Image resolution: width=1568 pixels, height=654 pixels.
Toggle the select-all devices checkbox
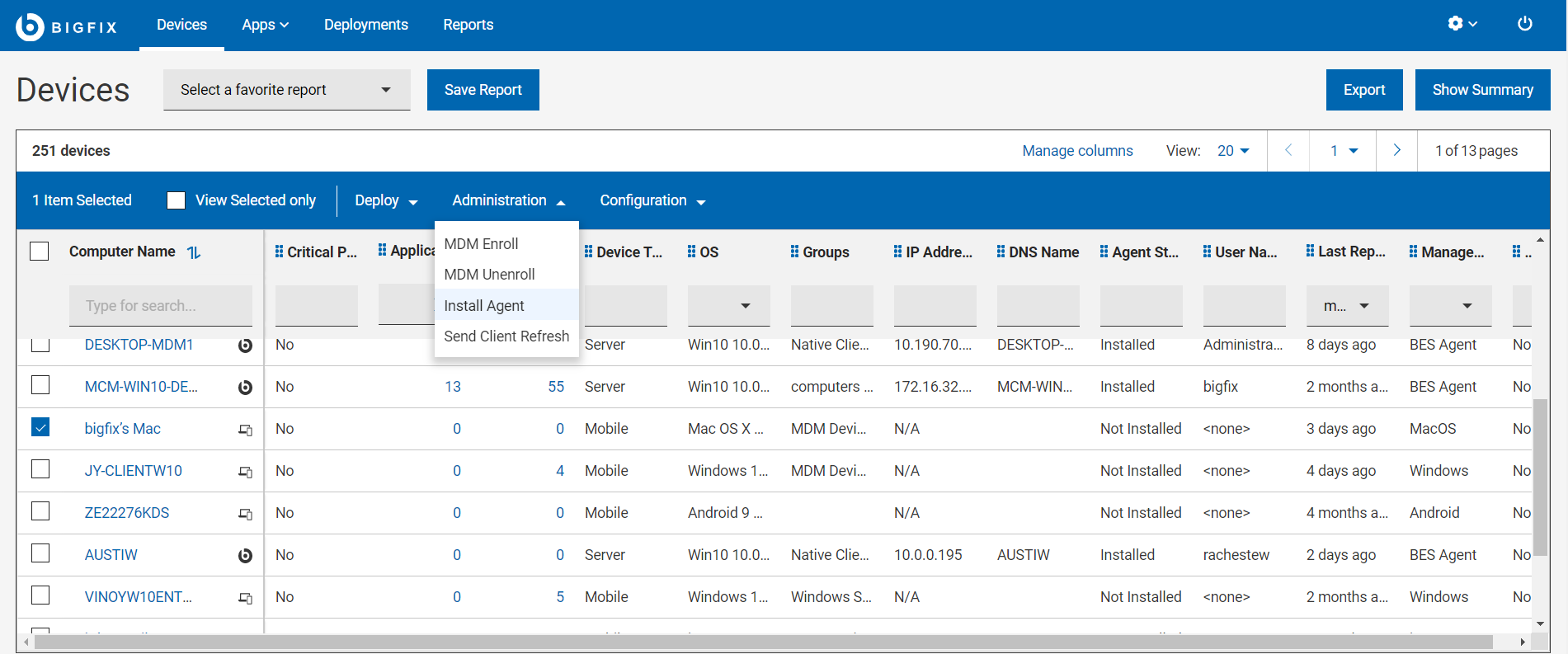coord(40,252)
